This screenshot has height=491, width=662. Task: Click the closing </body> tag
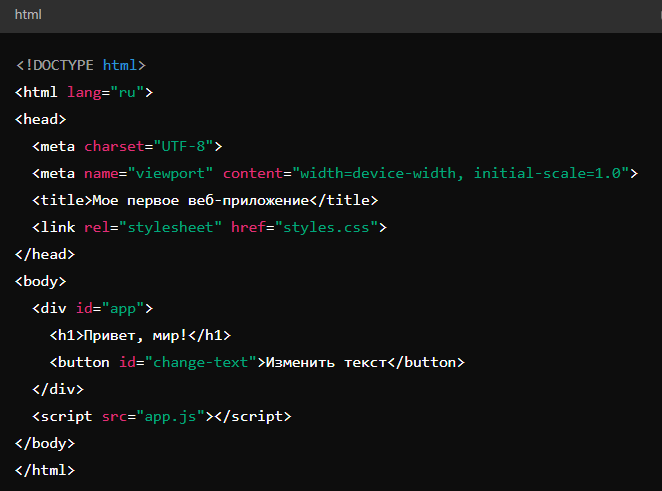[x=45, y=444]
